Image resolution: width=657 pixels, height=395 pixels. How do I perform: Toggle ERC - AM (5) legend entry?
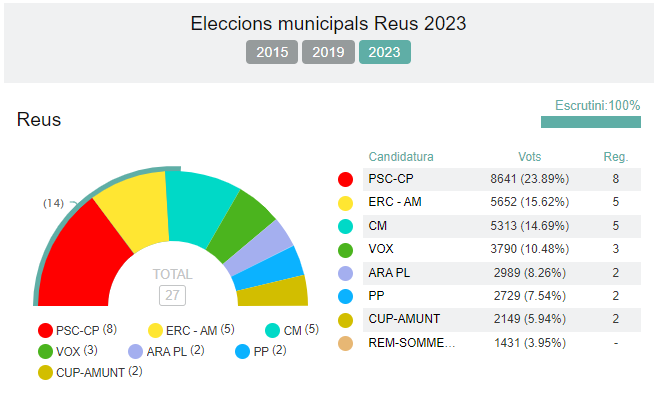click(191, 330)
